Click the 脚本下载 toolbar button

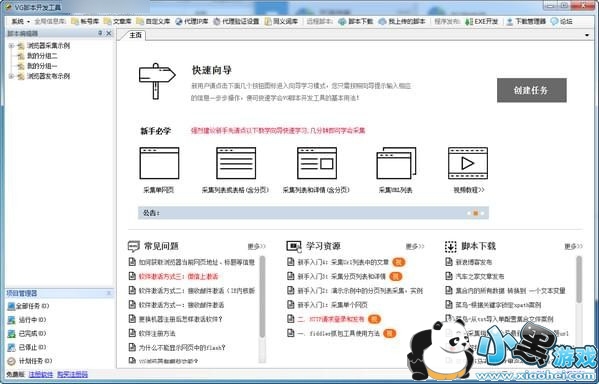(x=356, y=21)
